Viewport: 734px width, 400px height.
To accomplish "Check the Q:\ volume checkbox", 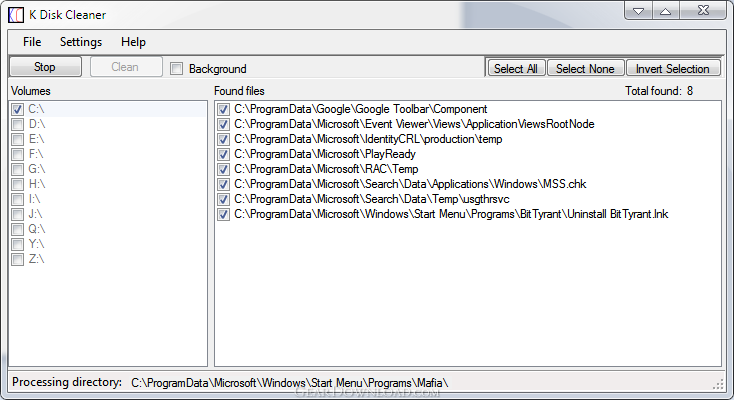I will [x=18, y=230].
